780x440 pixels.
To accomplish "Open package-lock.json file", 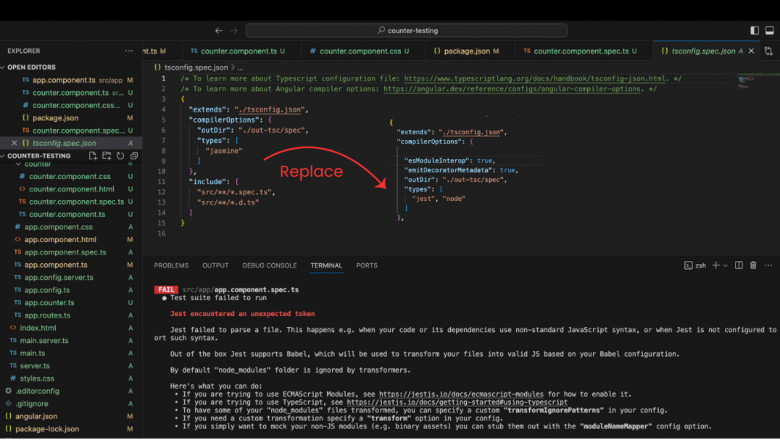I will click(x=47, y=429).
